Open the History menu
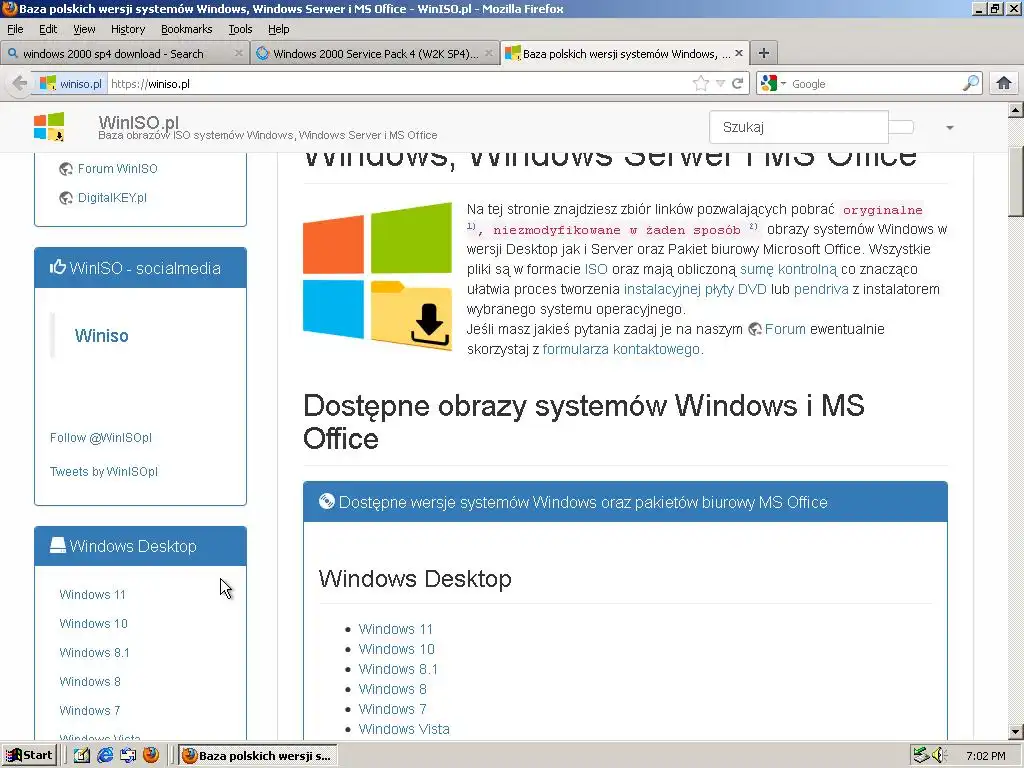This screenshot has width=1024, height=768. [x=127, y=29]
